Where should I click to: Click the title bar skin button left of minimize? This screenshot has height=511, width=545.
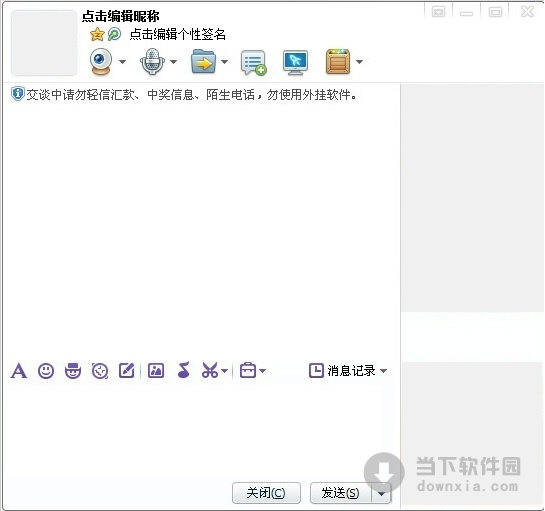438,12
